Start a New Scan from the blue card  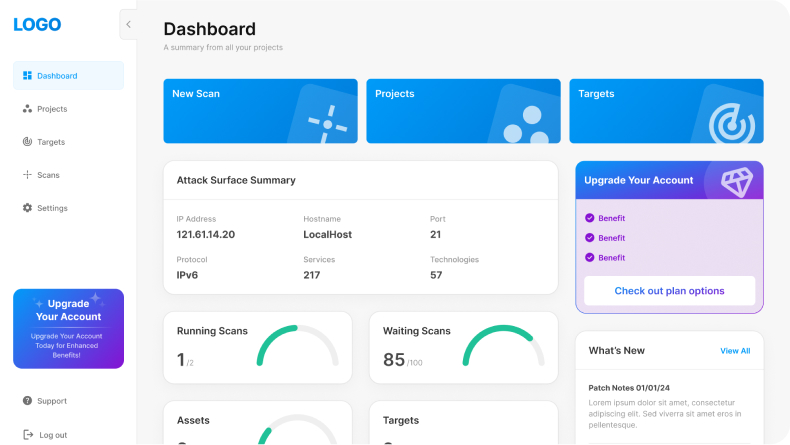[x=260, y=111]
